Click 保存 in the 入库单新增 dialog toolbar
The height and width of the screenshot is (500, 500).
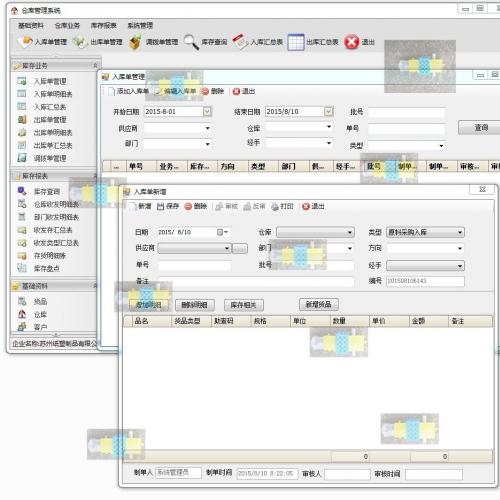pos(168,206)
